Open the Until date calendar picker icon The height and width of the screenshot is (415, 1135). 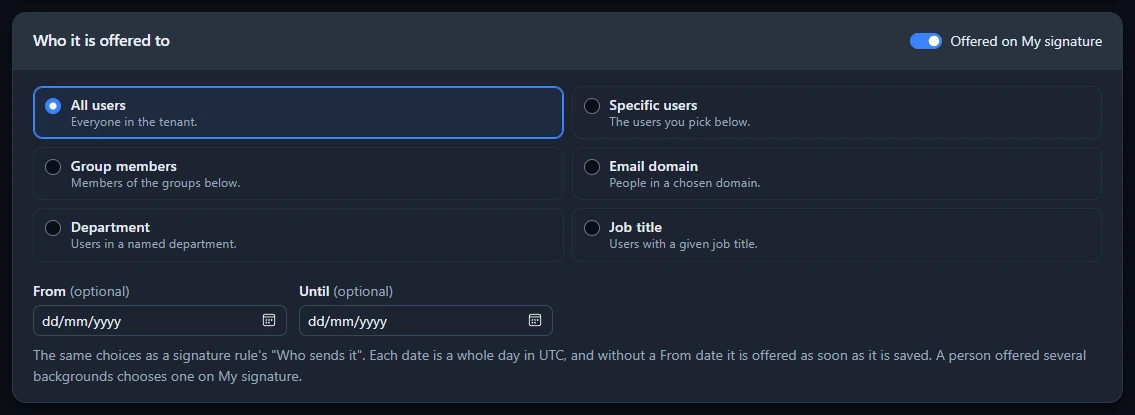[x=535, y=320]
